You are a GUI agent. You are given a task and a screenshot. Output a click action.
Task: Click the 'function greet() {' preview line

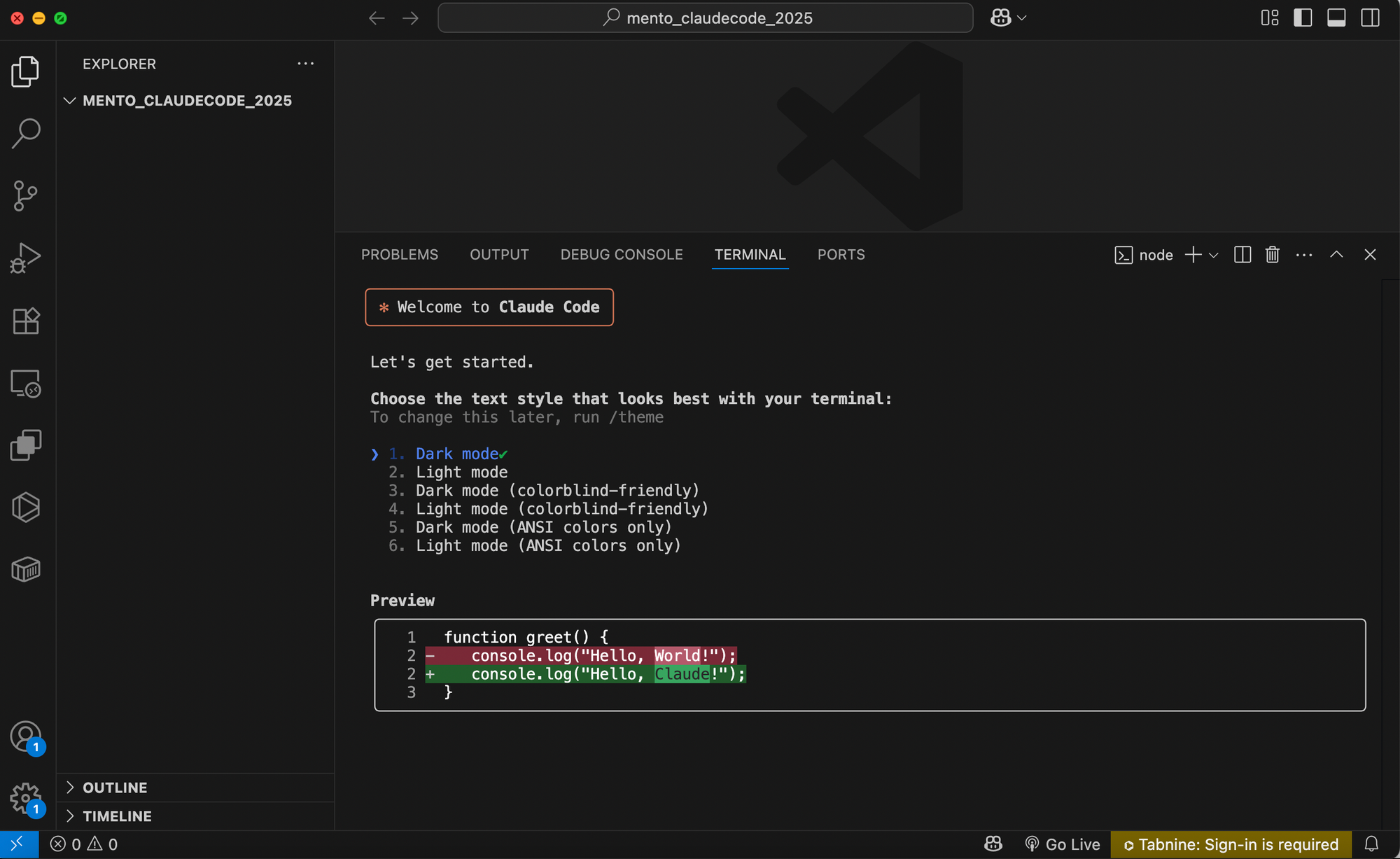pos(526,637)
